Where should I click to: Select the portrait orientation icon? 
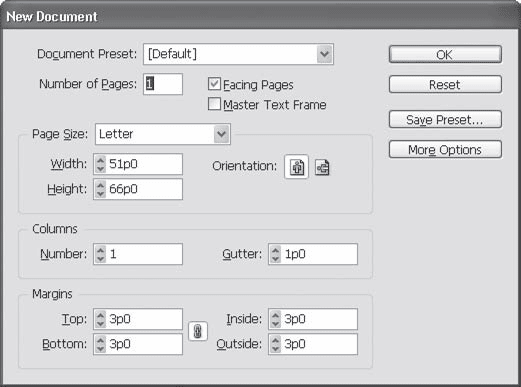296,167
